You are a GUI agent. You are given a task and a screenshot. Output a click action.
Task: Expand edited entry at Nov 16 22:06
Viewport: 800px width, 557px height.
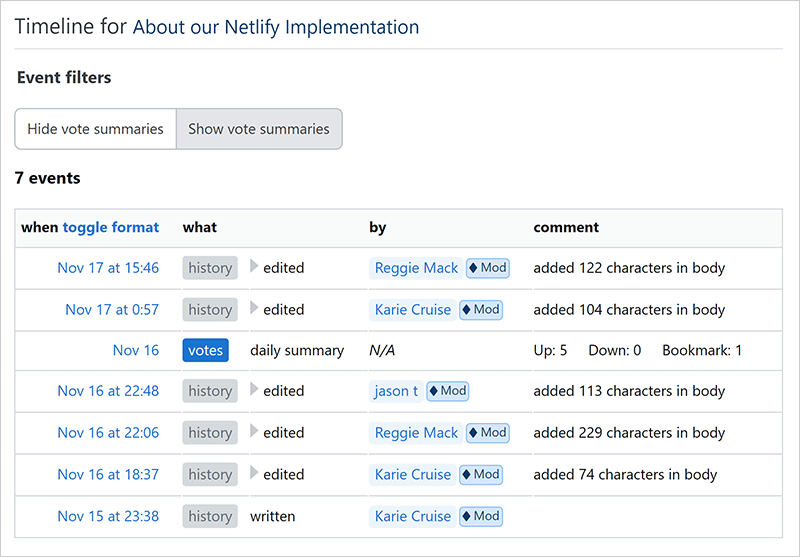tap(254, 432)
